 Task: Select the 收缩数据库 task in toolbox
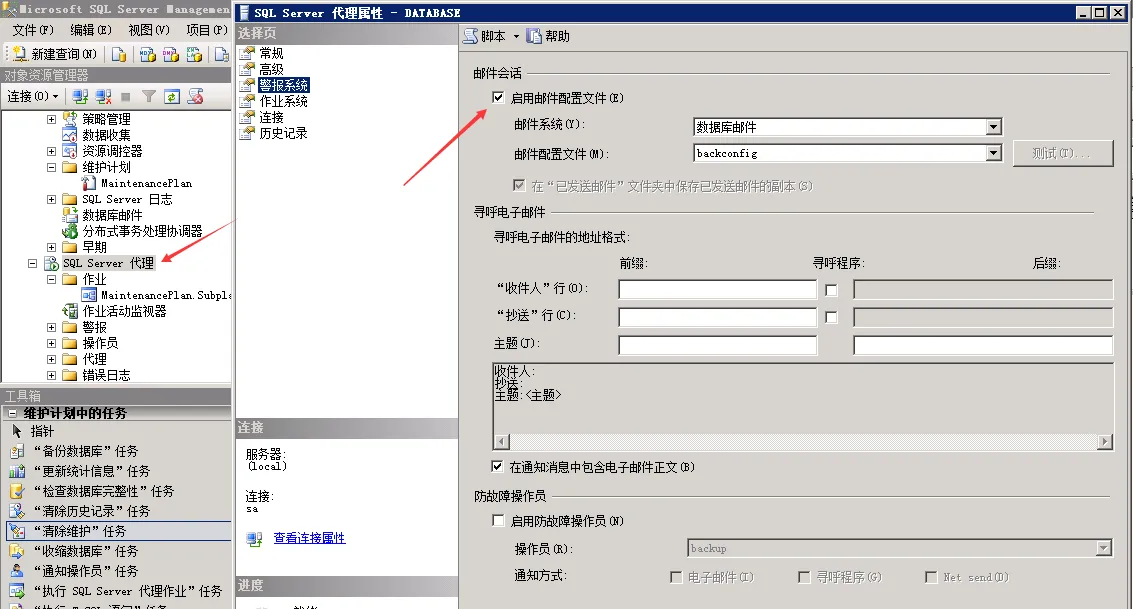click(85, 551)
